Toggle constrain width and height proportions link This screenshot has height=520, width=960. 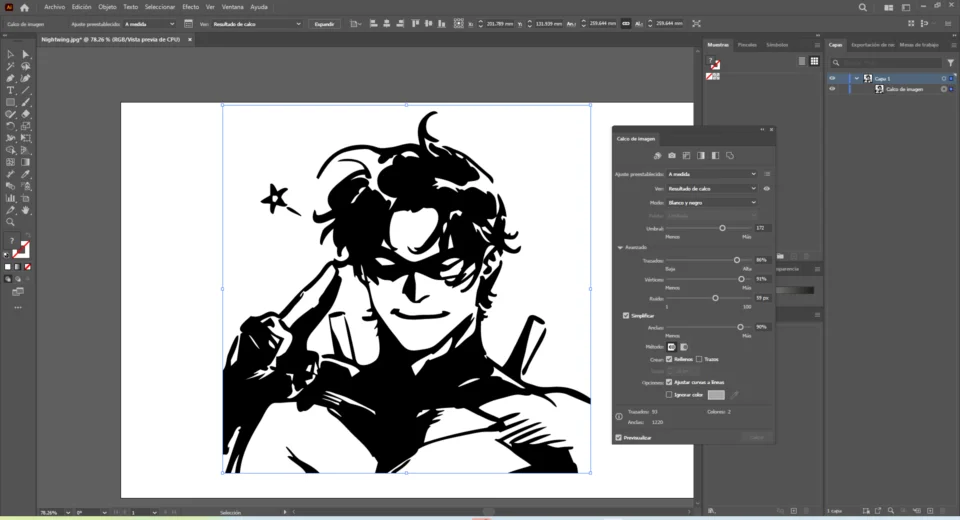pyautogui.click(x=626, y=24)
